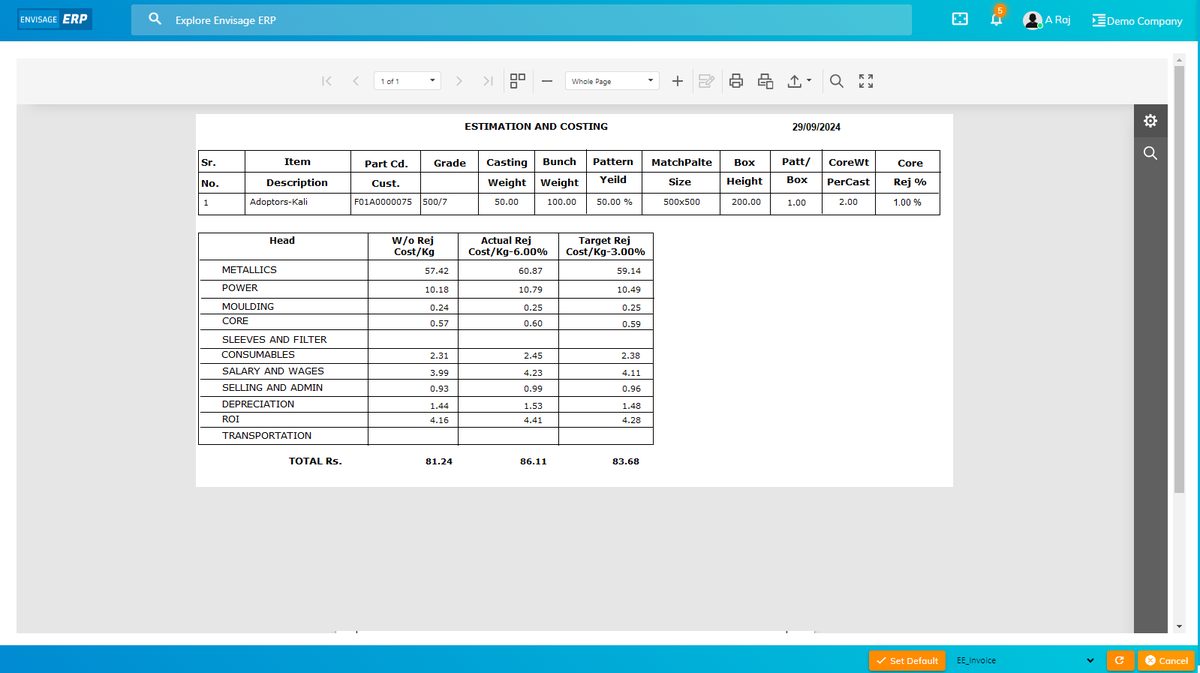Click the orange refresh button
Screen dimensions: 1200x673
point(1119,661)
